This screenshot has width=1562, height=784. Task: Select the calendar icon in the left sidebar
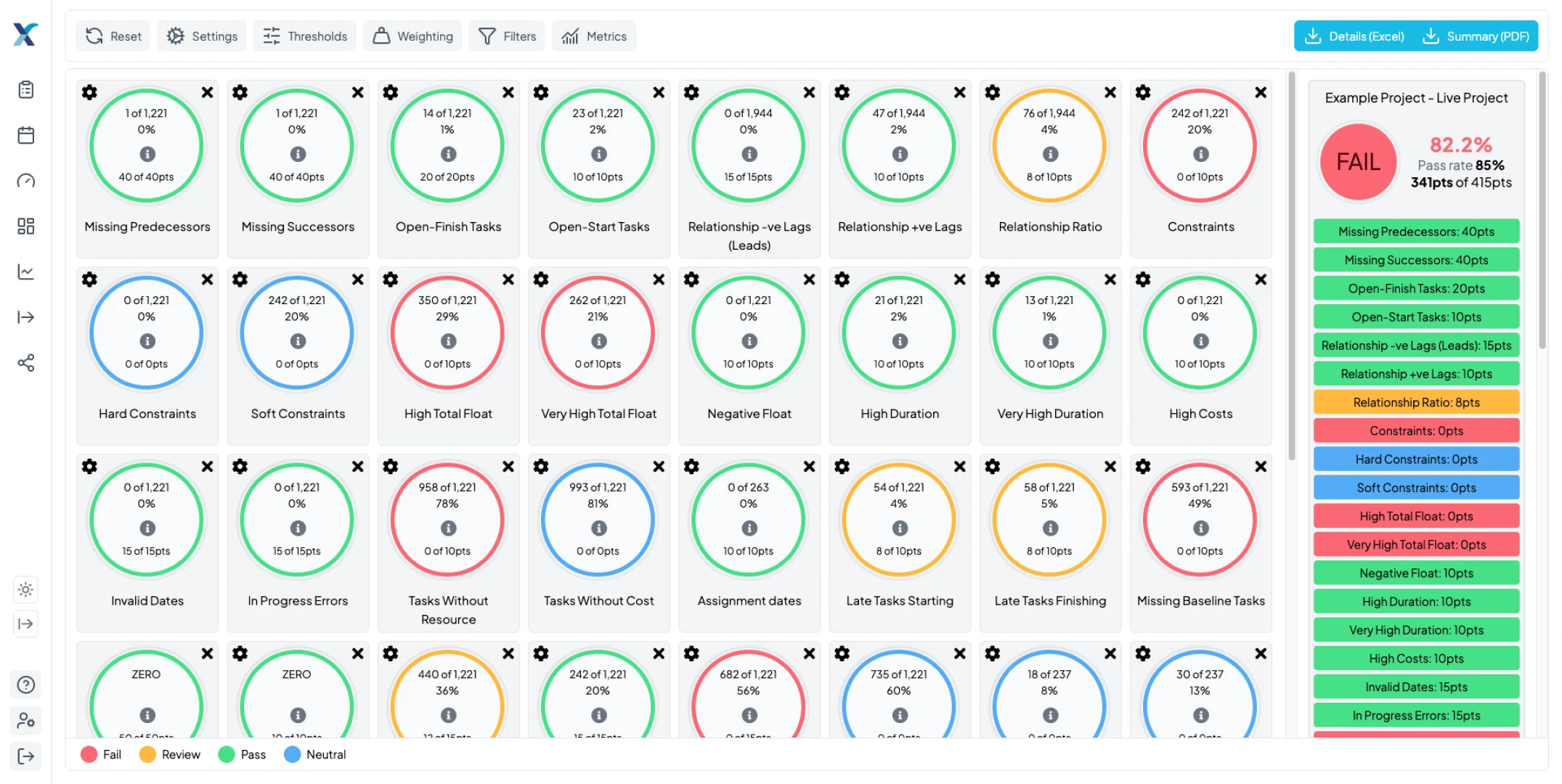click(26, 135)
